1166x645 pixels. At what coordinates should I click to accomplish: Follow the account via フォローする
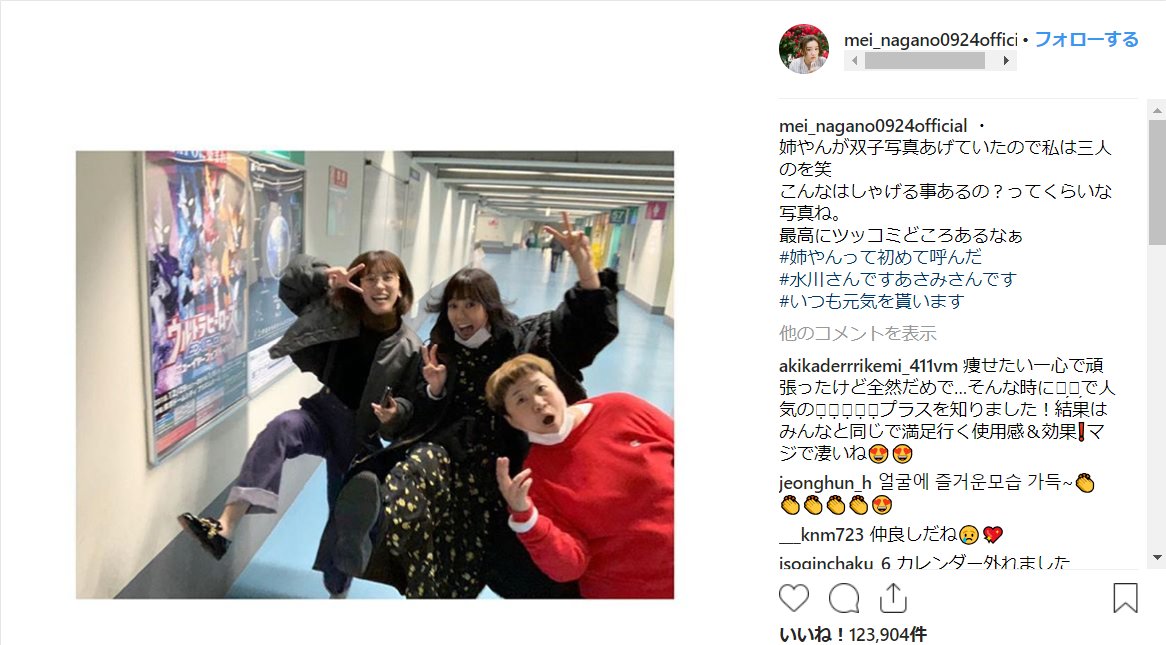tap(1086, 39)
